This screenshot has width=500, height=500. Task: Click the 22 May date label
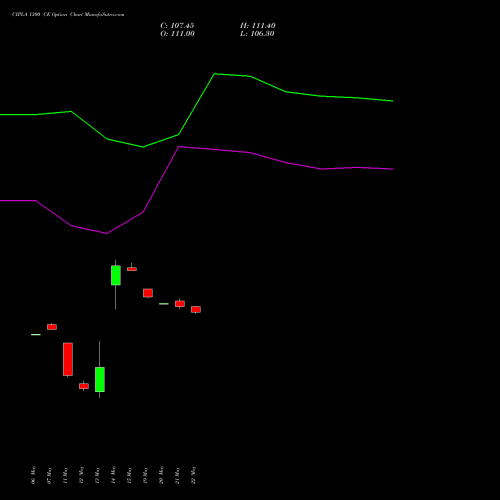coord(193,475)
